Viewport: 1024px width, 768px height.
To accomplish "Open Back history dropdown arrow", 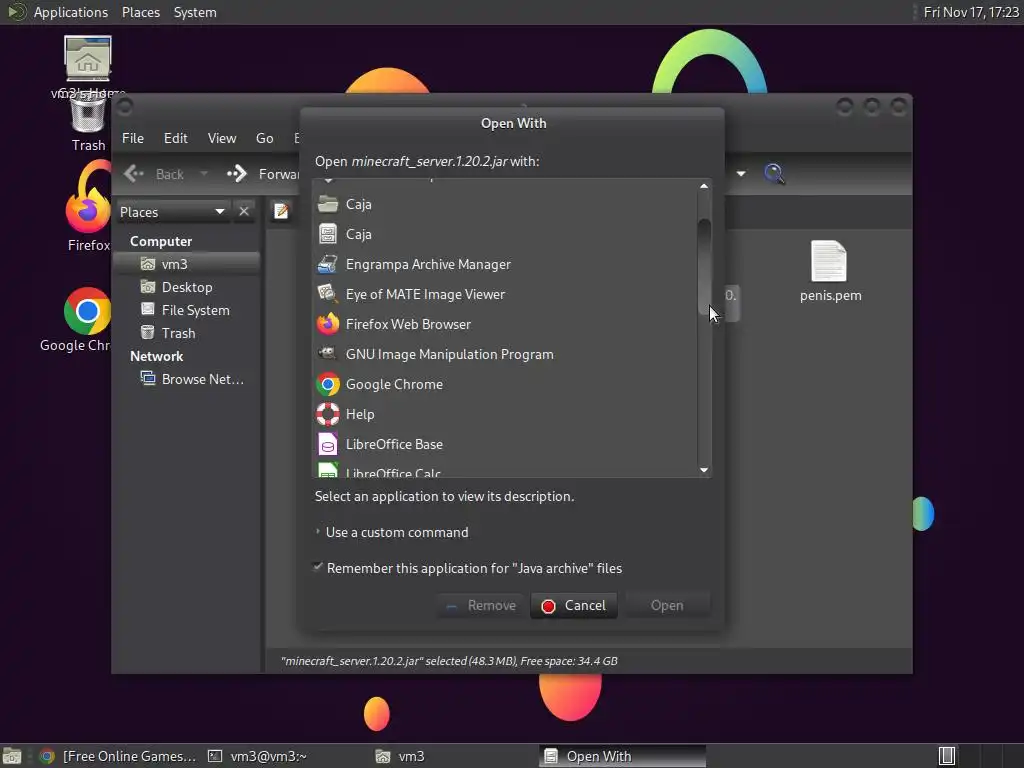I will (204, 174).
